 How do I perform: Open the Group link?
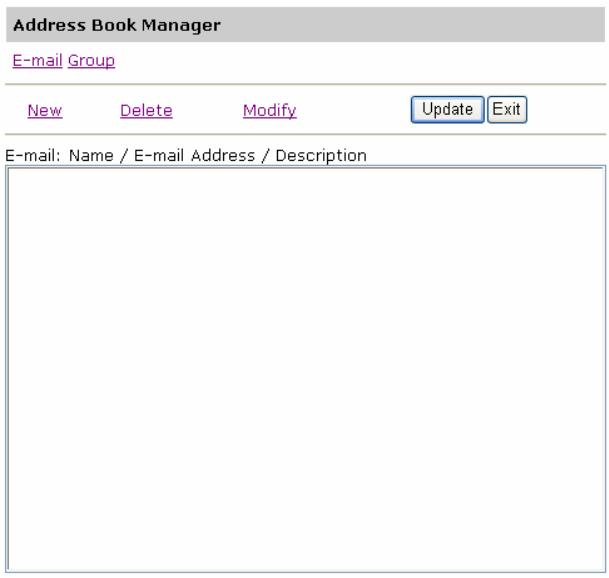point(91,61)
